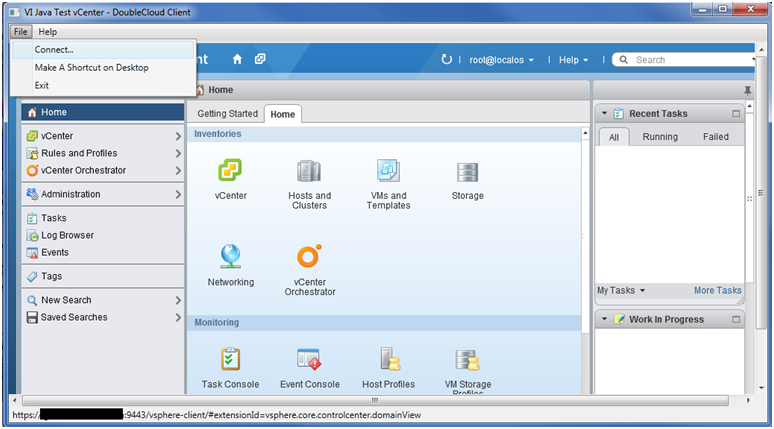
Task: Click the horizontal scrollbar at the bottom
Action: point(375,400)
